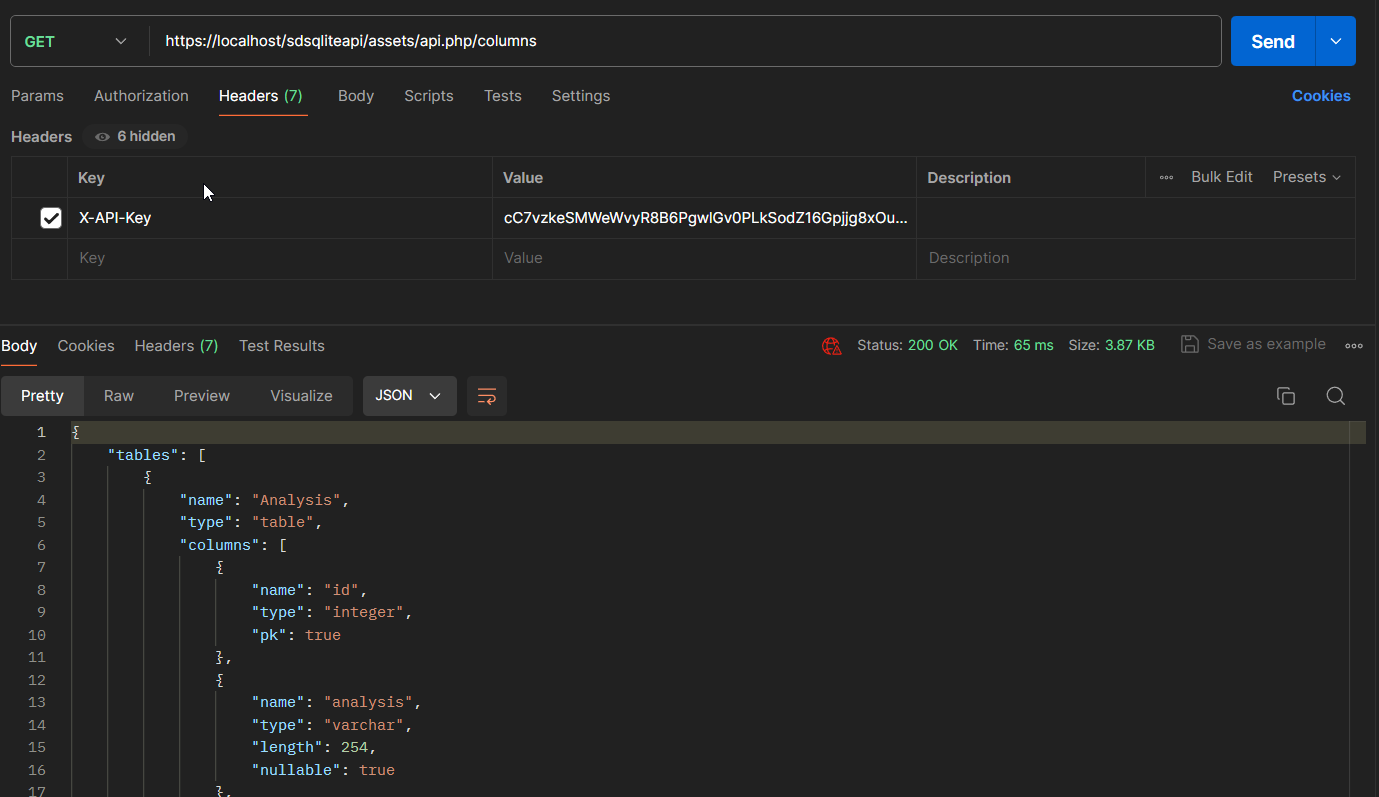1379x797 pixels.
Task: Click the blue Send button
Action: [1272, 41]
